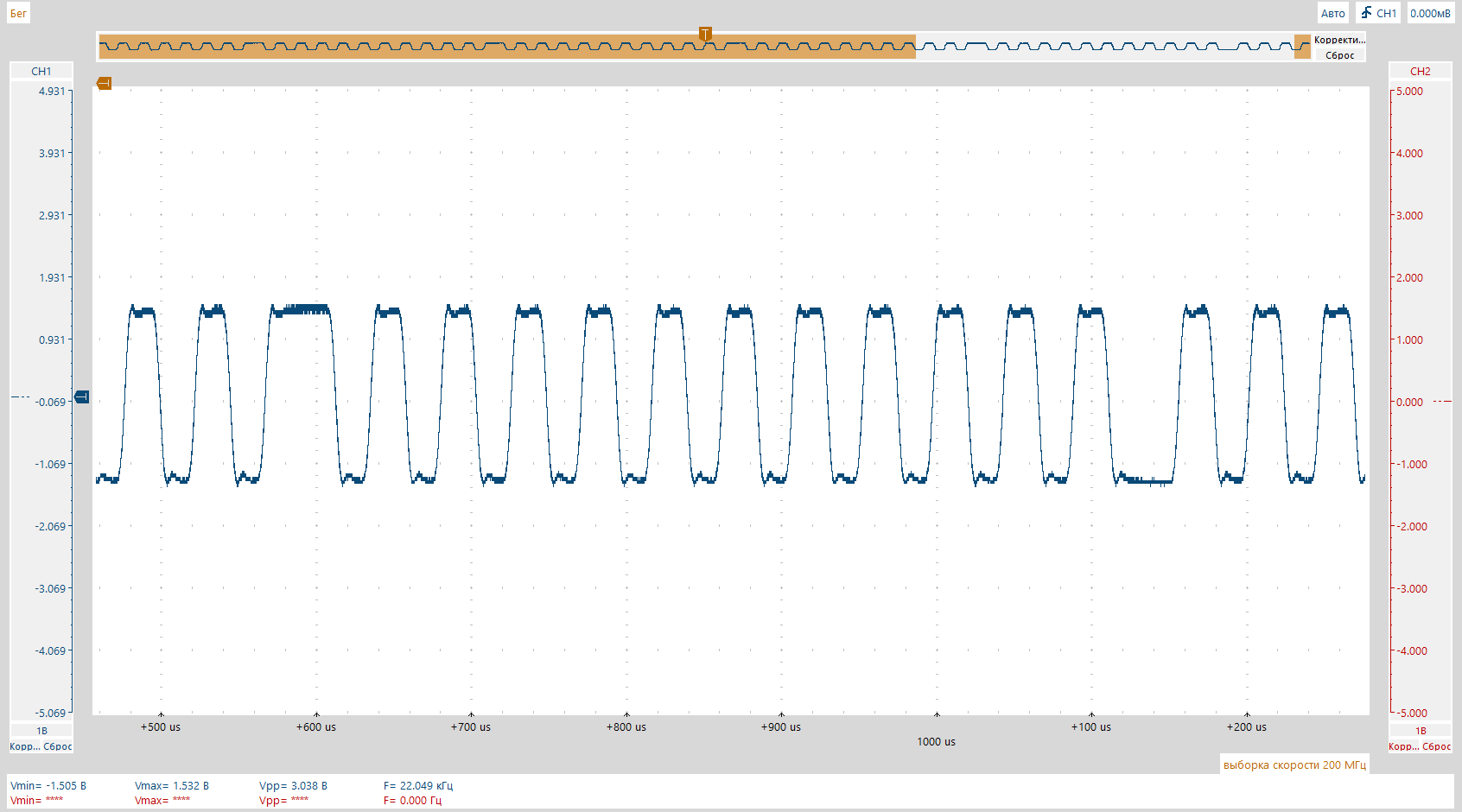The width and height of the screenshot is (1462, 812).
Task: Click the CH2 Сброс link
Action: pos(1437,746)
